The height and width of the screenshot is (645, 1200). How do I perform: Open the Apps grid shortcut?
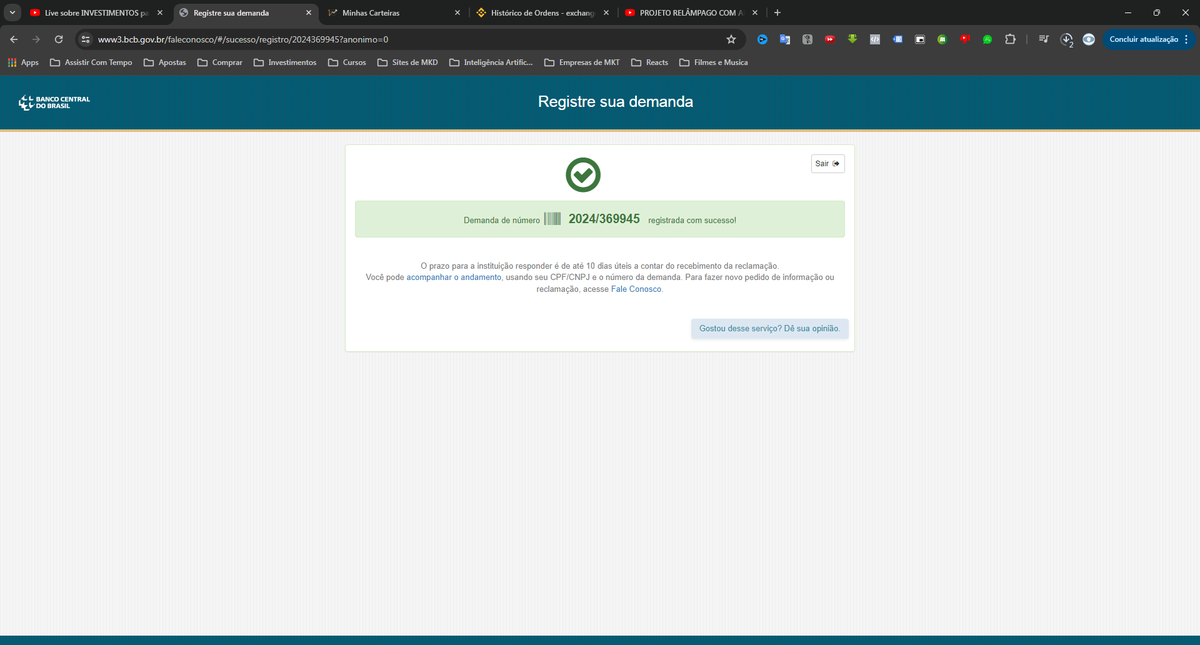coord(23,62)
